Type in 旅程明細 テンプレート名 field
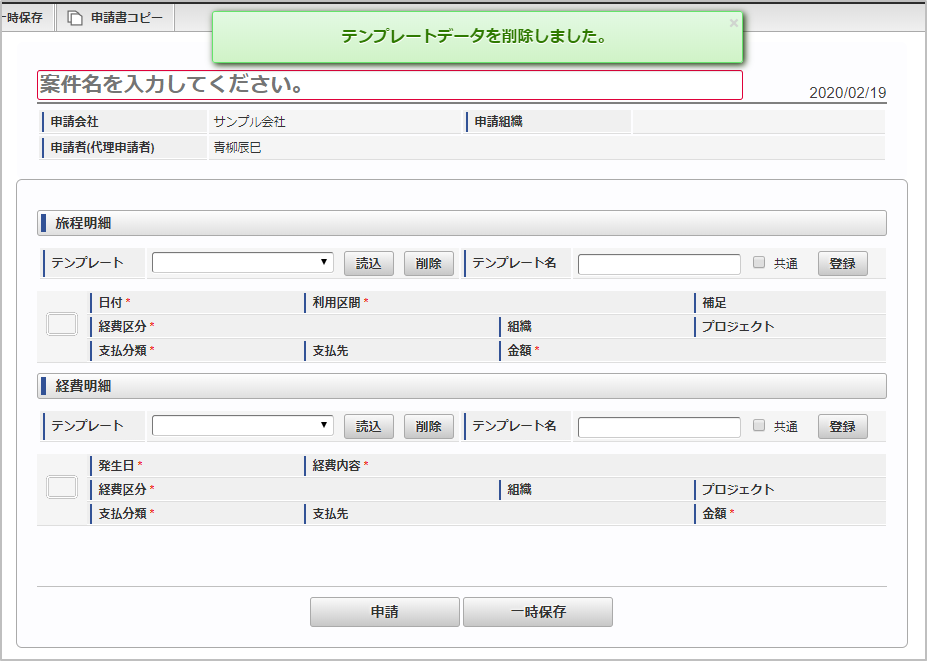Screen dimensions: 927x661 [x=659, y=263]
